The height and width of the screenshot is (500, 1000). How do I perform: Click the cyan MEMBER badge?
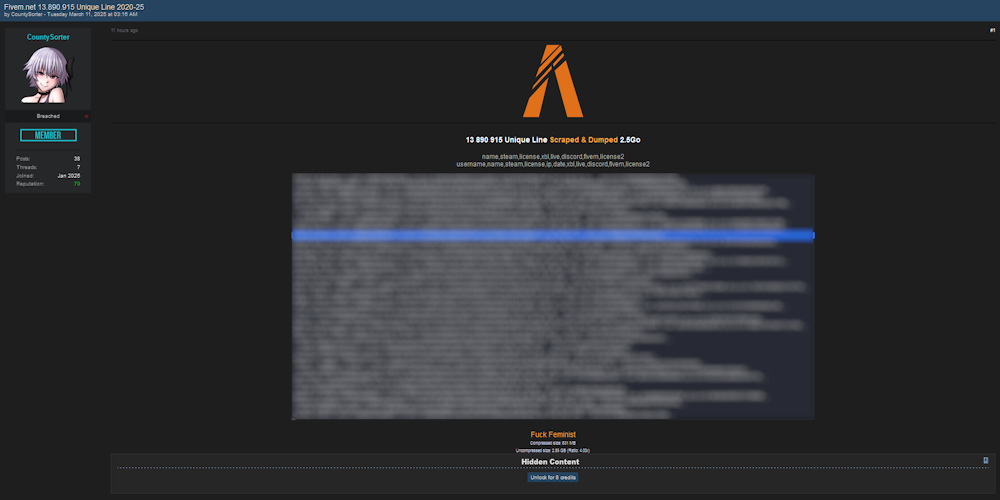pos(48,135)
